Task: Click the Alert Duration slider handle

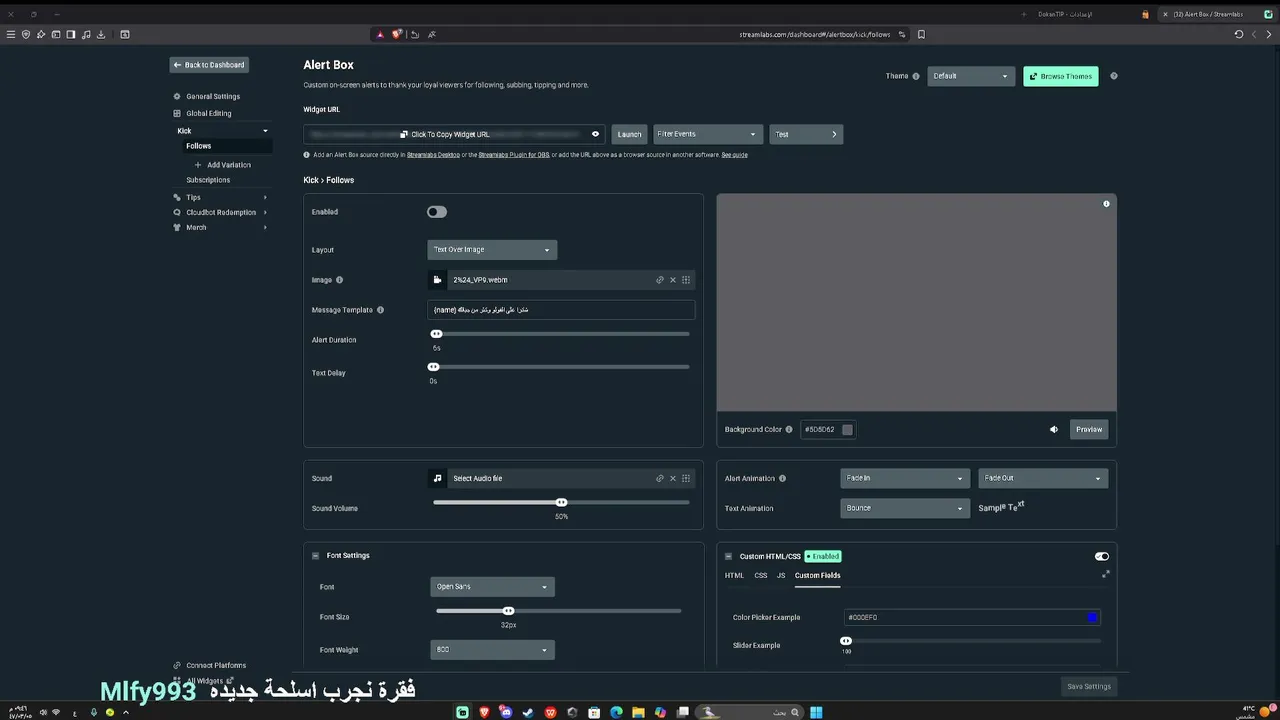Action: pos(436,334)
